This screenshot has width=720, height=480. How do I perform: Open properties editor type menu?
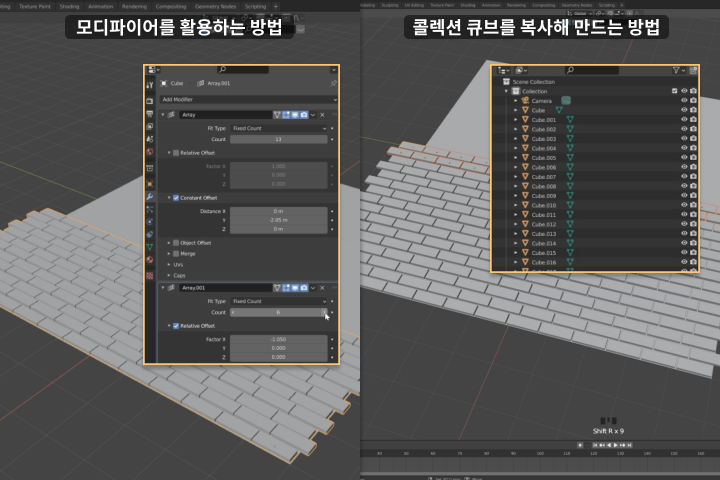click(154, 70)
